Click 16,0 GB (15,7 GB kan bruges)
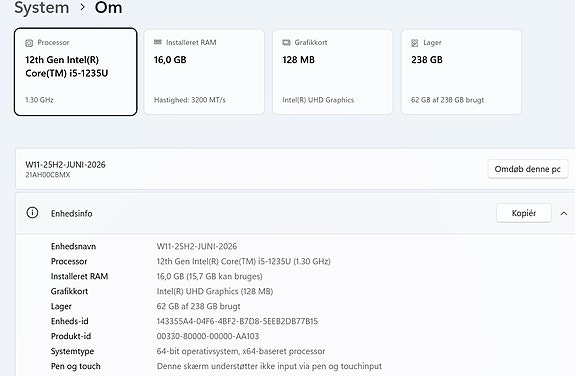Viewport: 575px width, 376px height. tap(209, 277)
